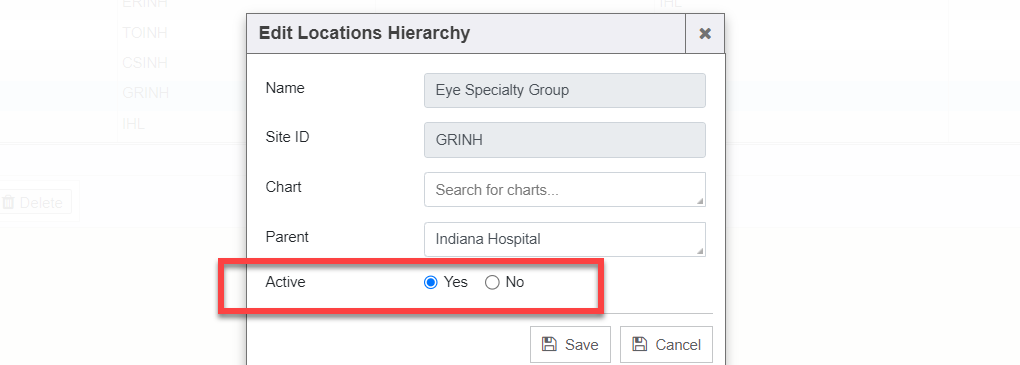
Task: Select the No radio for Active
Action: pyautogui.click(x=492, y=282)
